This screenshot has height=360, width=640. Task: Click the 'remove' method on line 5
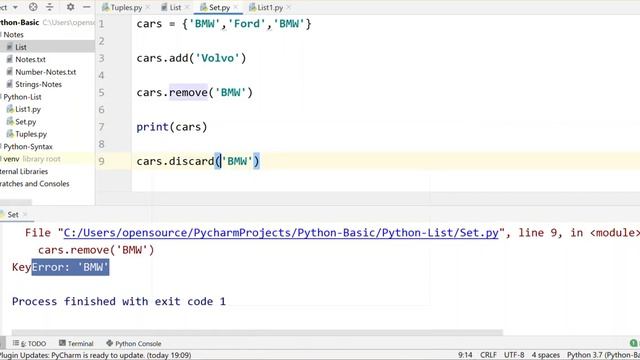[188, 93]
